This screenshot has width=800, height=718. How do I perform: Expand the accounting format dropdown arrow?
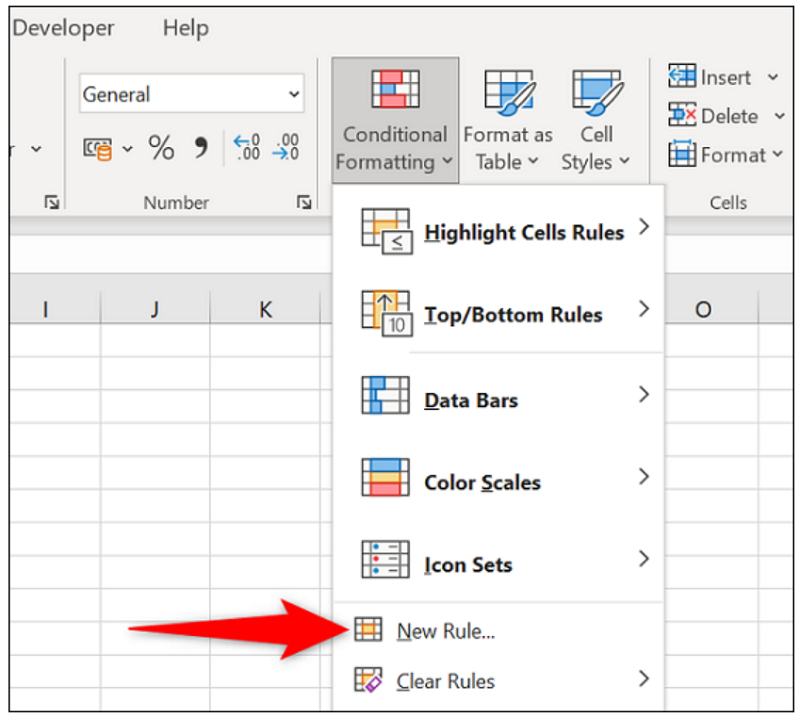point(127,149)
